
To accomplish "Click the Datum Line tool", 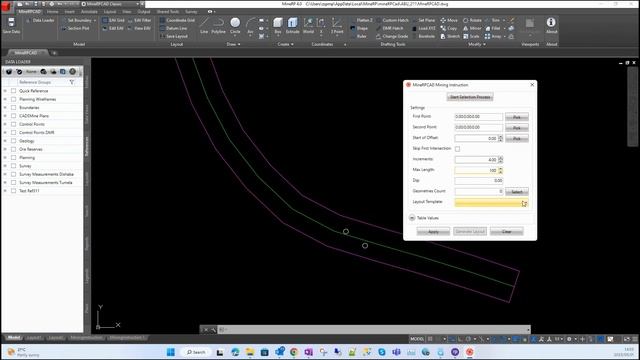I will (x=173, y=29).
